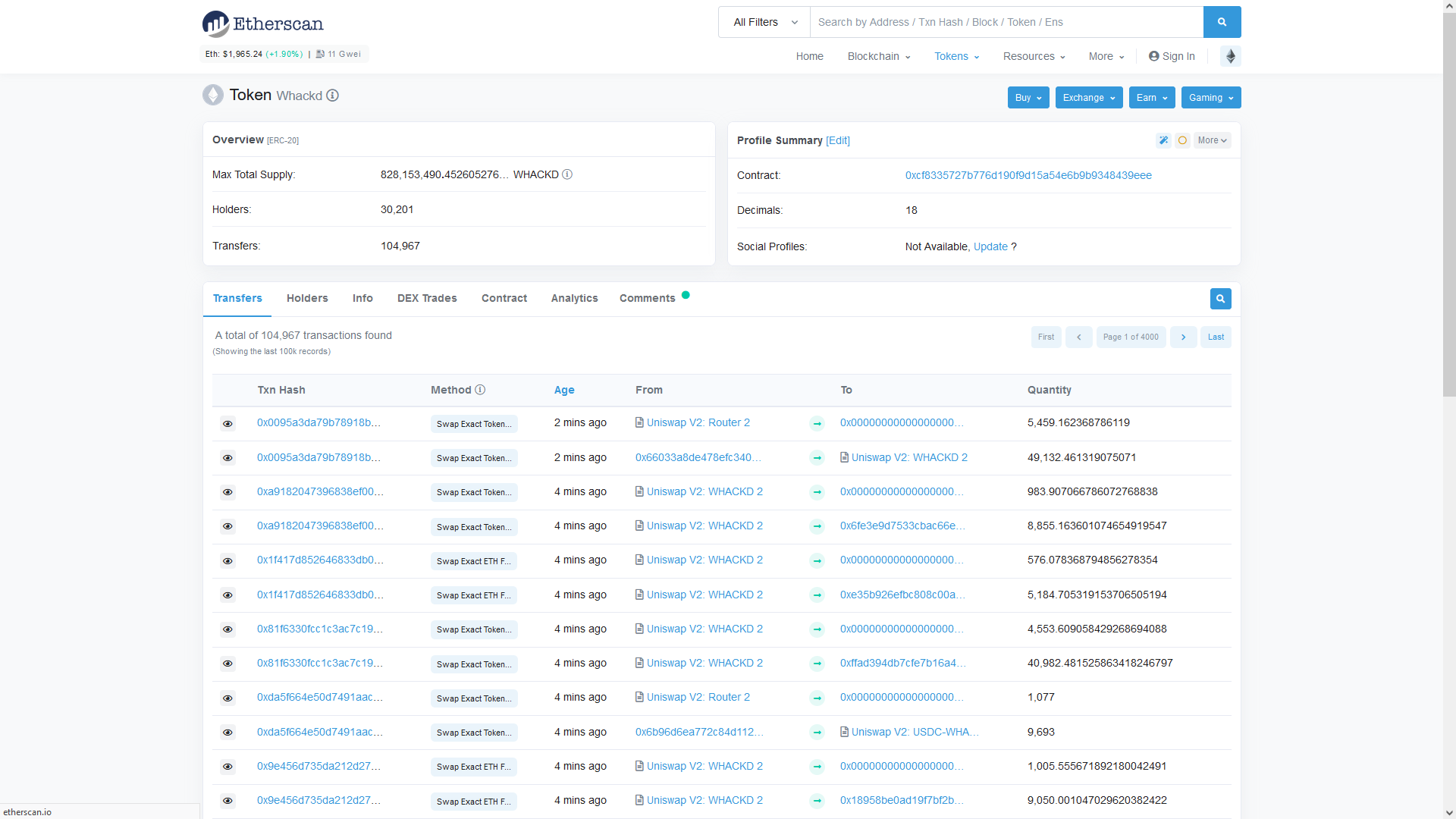
Task: Expand the Blockchain menu
Action: [878, 56]
